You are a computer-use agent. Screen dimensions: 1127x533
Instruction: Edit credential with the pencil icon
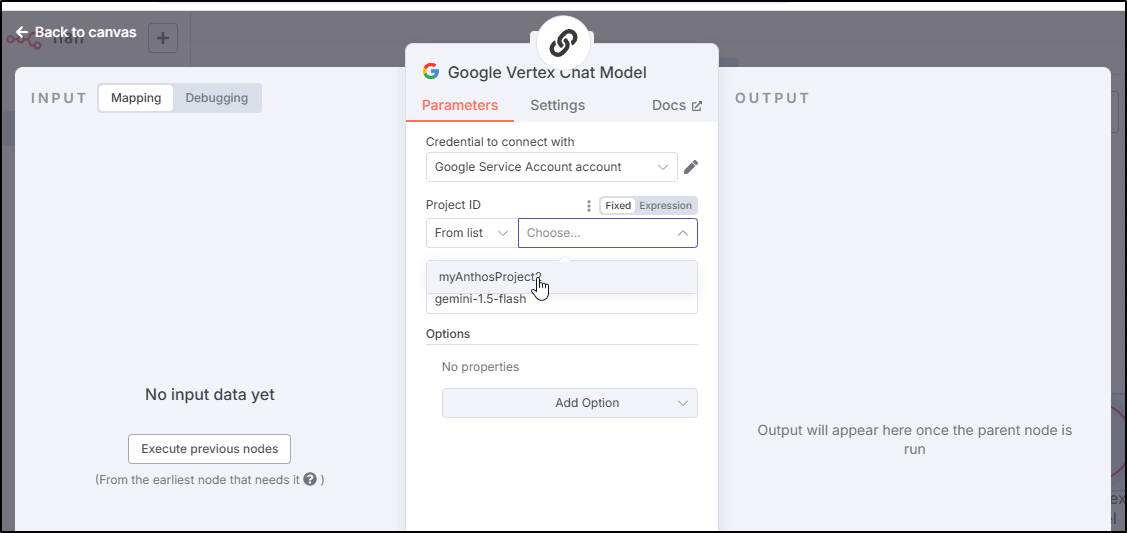(x=691, y=167)
